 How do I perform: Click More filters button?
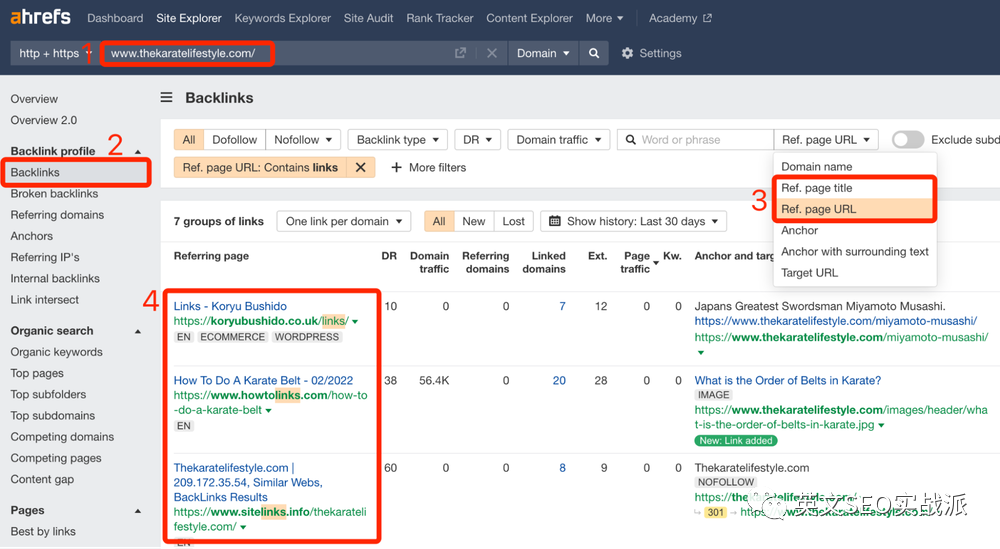click(428, 167)
